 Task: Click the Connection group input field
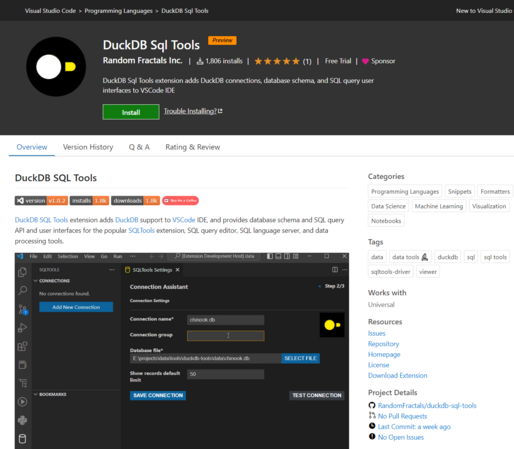pyautogui.click(x=225, y=336)
